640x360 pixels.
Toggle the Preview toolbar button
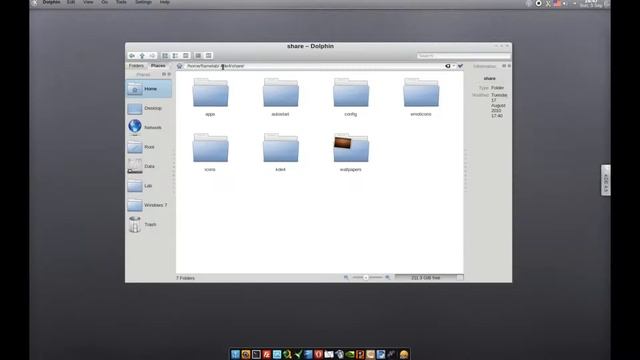198,56
